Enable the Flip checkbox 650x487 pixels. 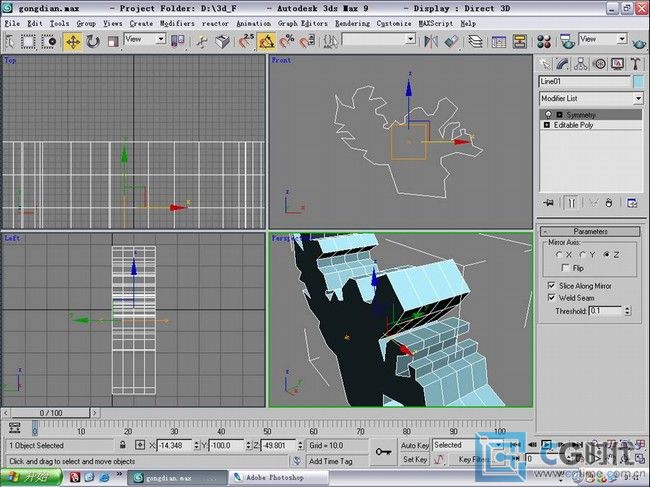coord(565,268)
